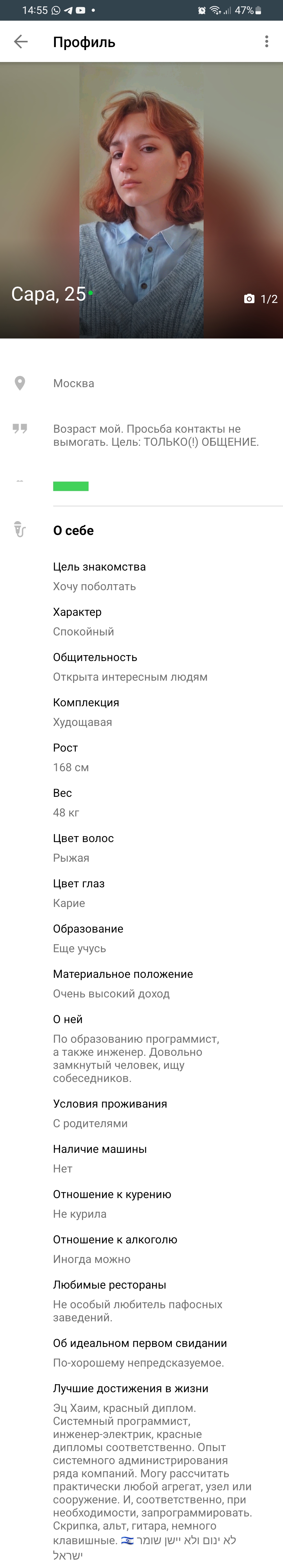Tap the 'Профиль' header title

pyautogui.click(x=84, y=42)
